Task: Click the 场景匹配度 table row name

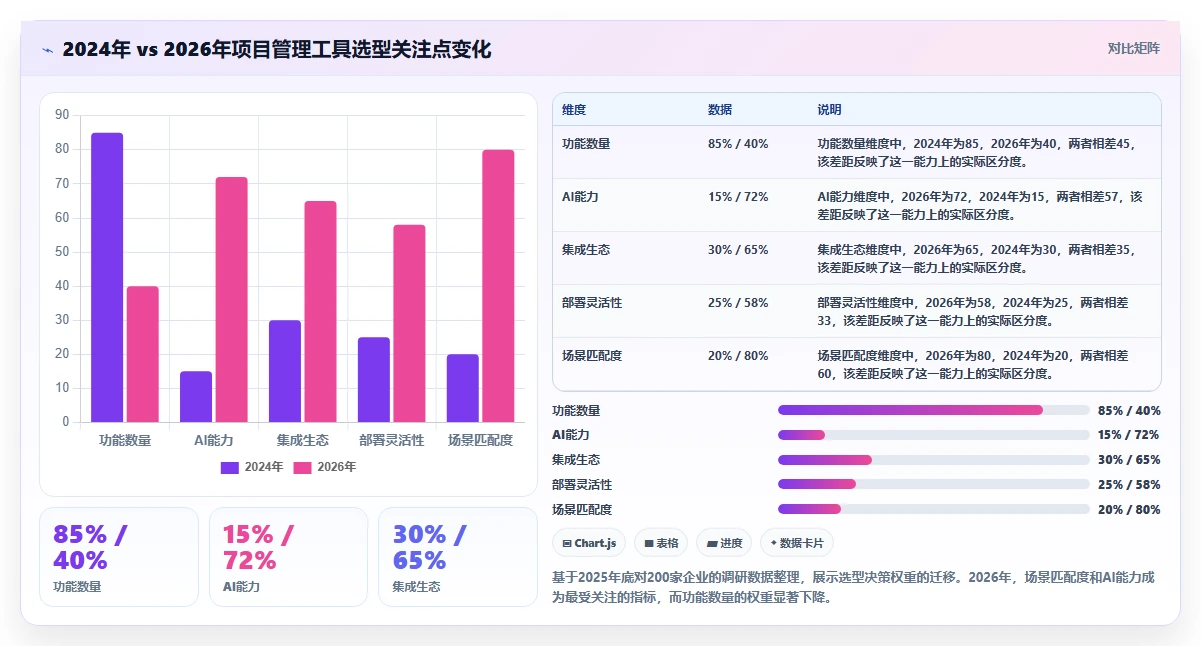Action: pos(592,356)
